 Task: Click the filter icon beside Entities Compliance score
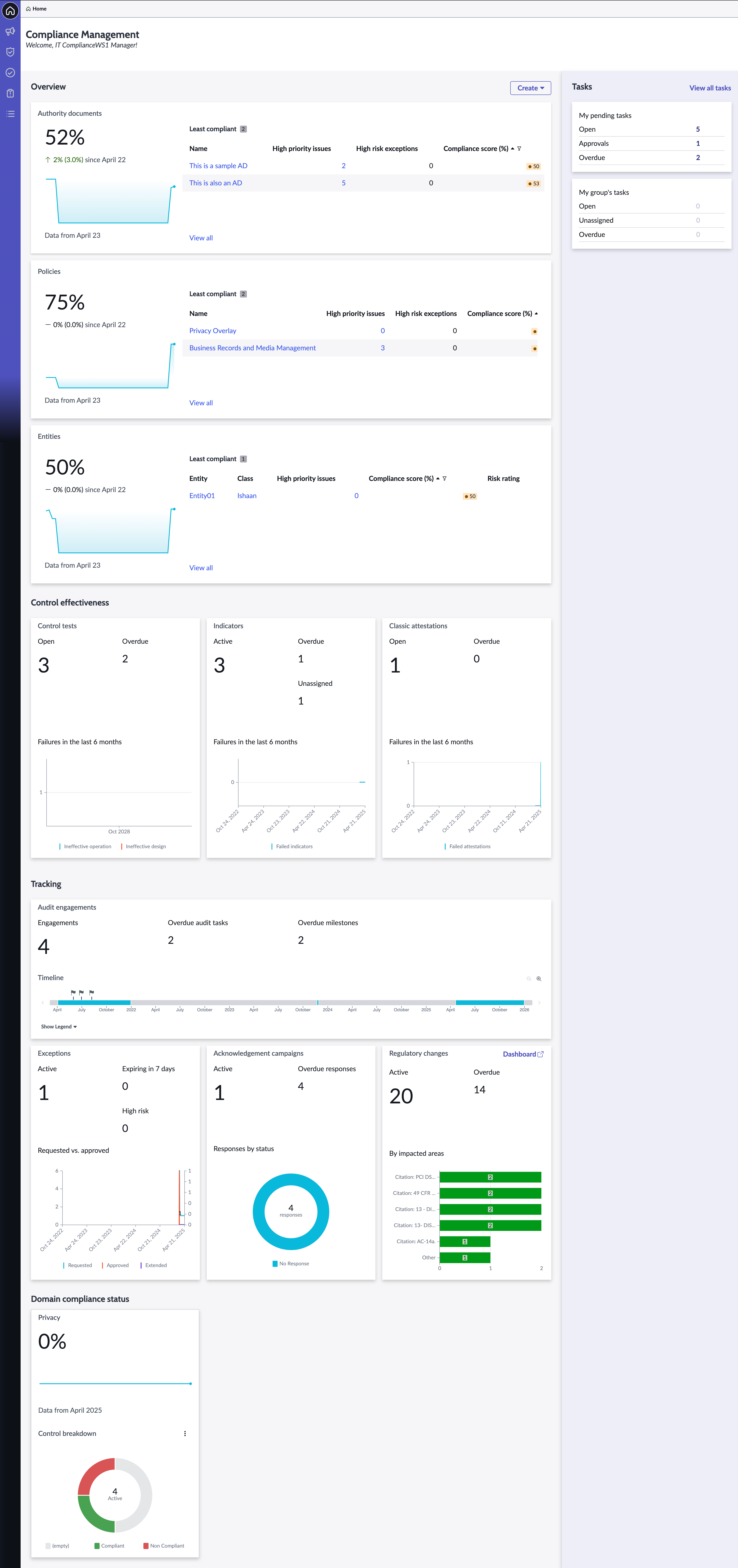click(x=444, y=478)
